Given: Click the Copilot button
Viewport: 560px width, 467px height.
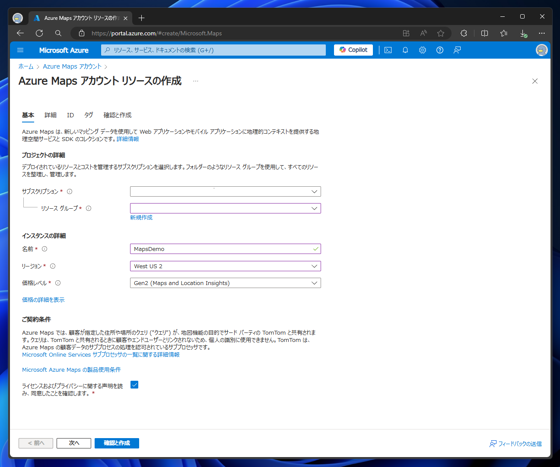Looking at the screenshot, I should point(353,50).
